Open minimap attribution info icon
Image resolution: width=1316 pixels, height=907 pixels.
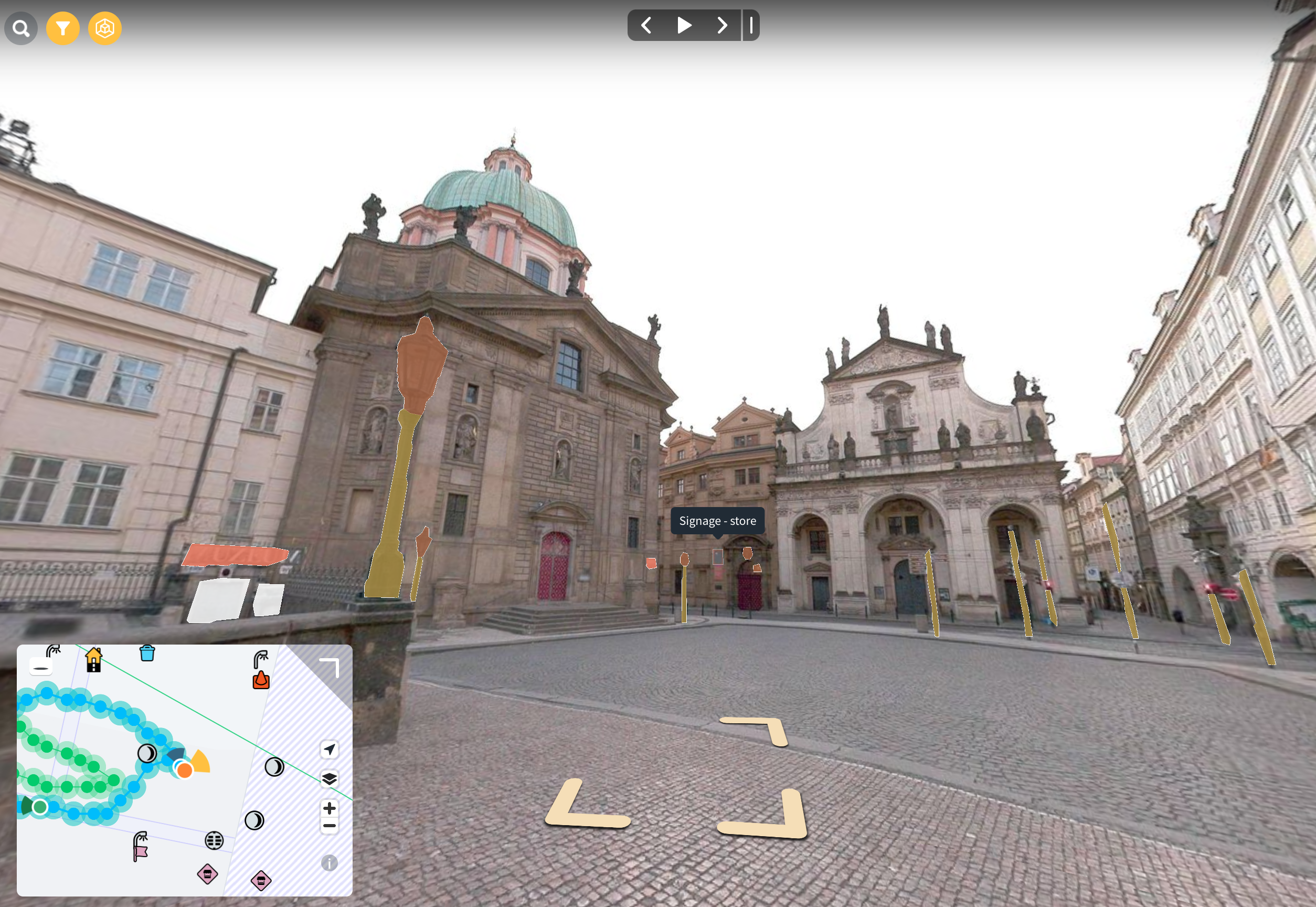click(330, 863)
